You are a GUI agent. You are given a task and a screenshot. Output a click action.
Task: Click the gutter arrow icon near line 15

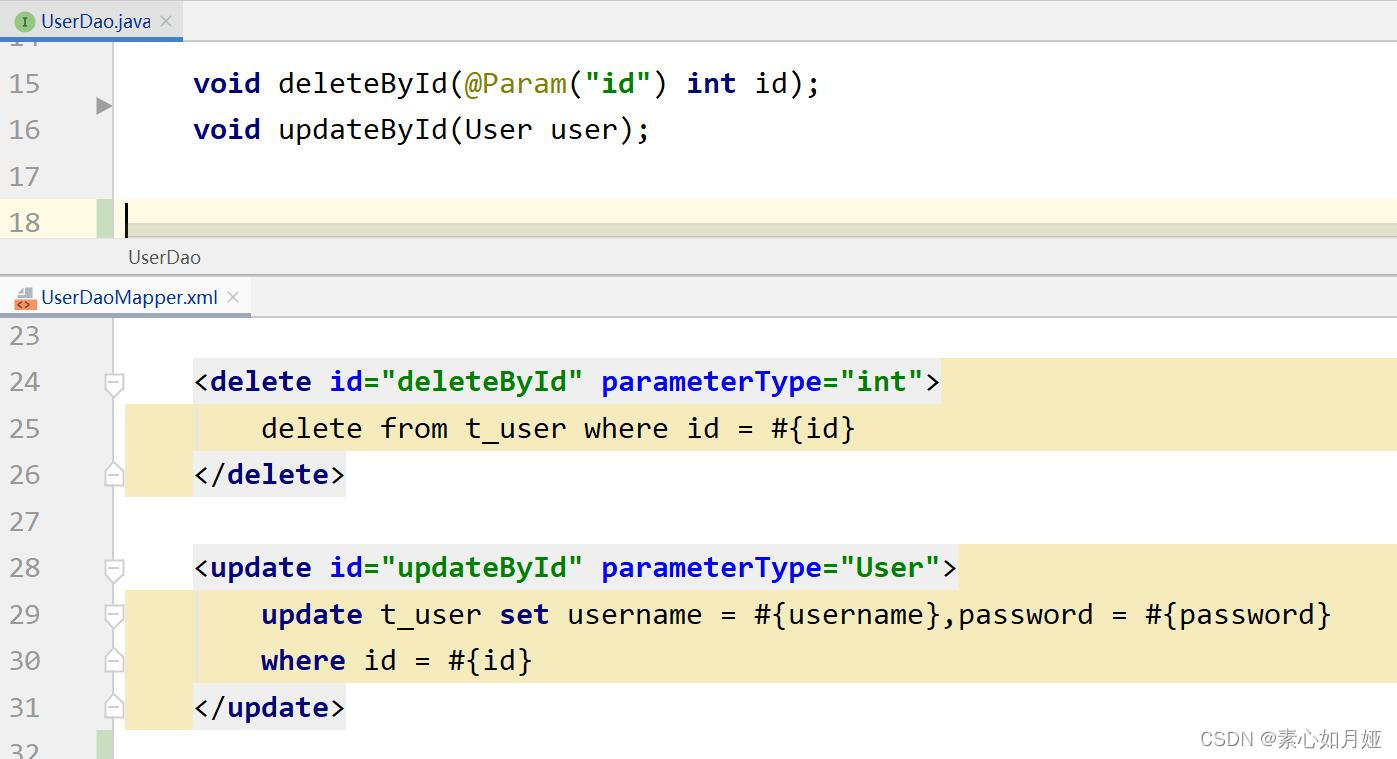104,105
